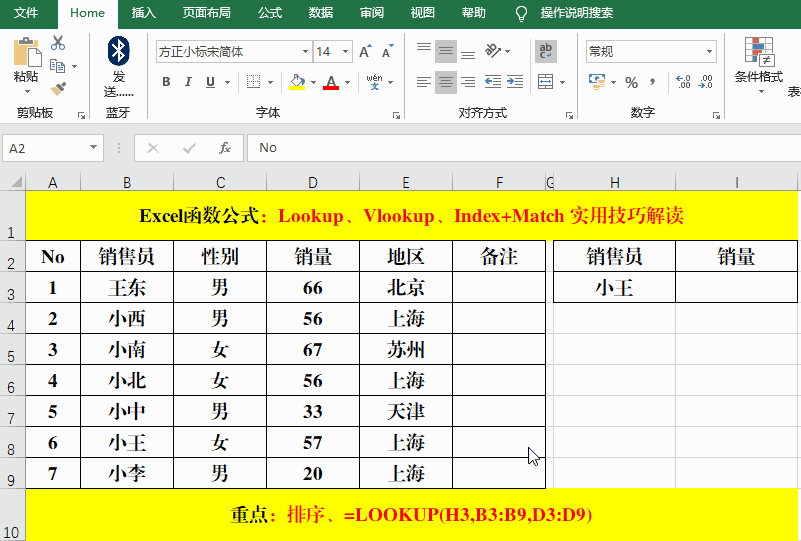Open number format dropdown 常规
Screen dimensions: 801x541
709,52
